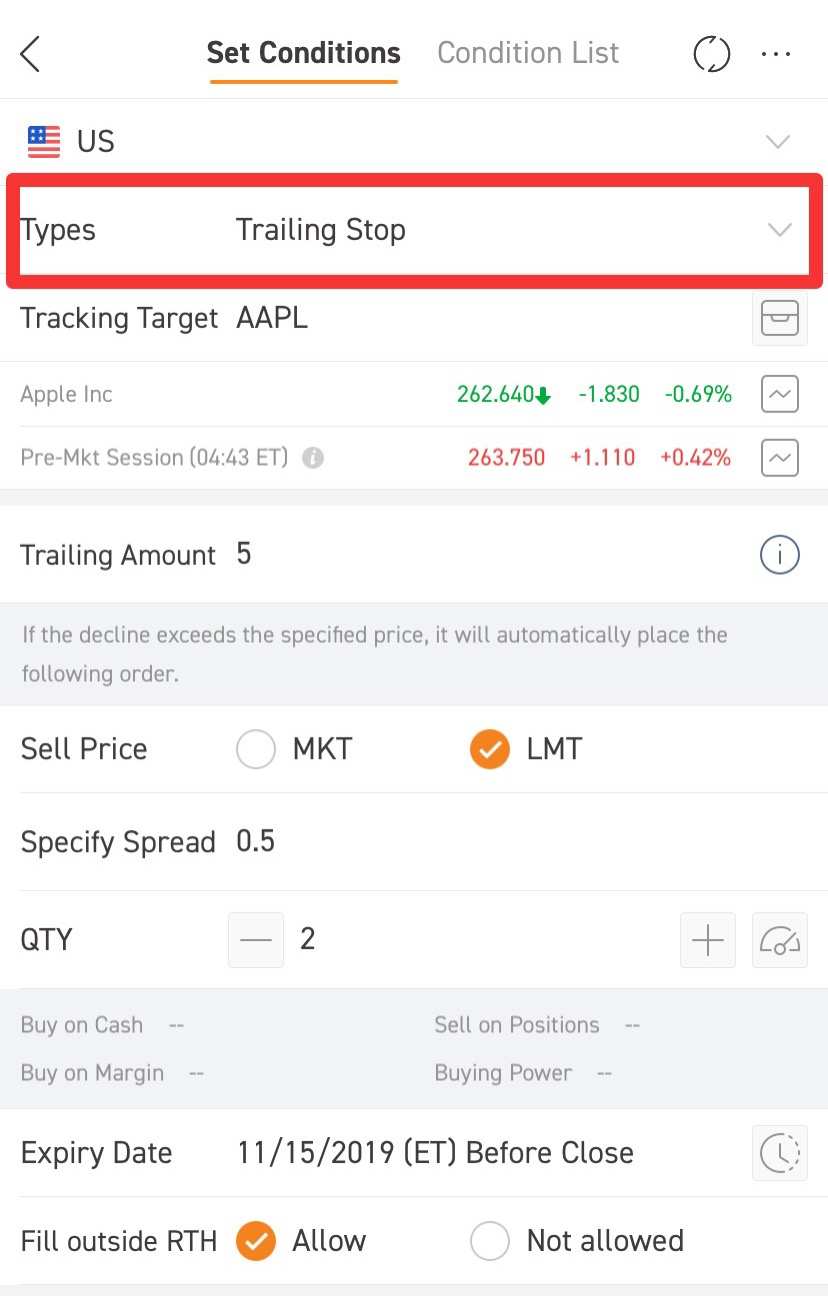Open the positions briefcase icon beside AAPL

779,318
